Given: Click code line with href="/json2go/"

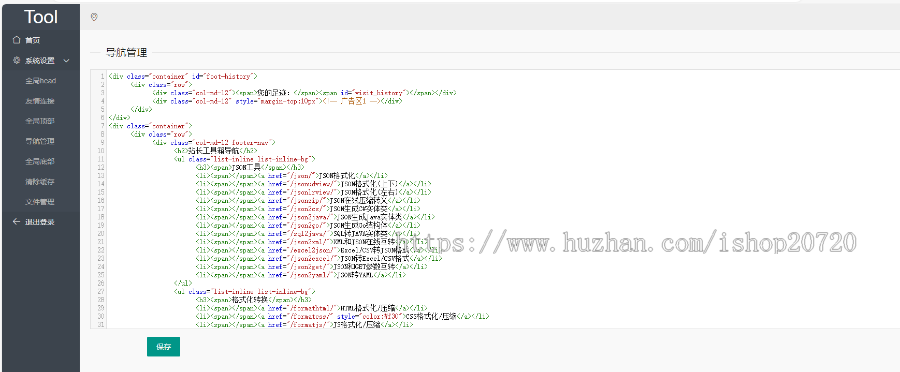Looking at the screenshot, I should pyautogui.click(x=307, y=225).
